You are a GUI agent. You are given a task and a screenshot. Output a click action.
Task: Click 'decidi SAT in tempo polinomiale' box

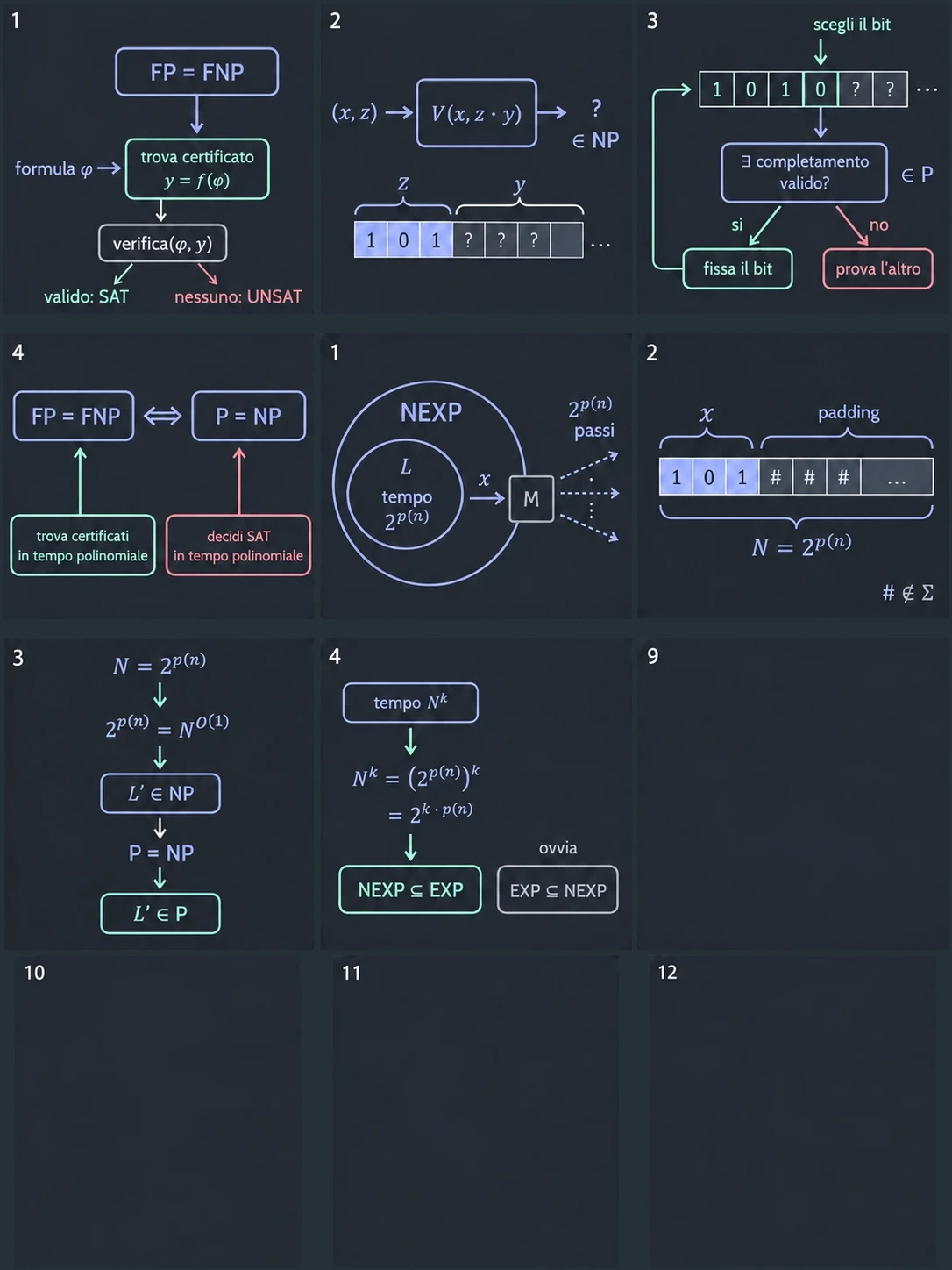pos(238,546)
